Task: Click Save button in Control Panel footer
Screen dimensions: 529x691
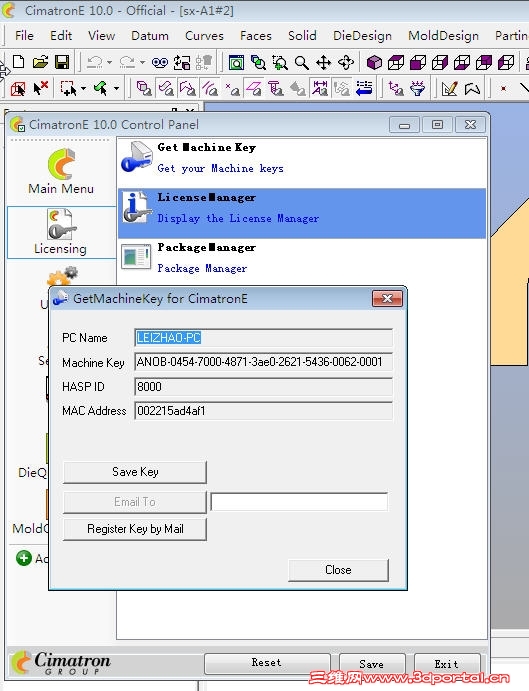Action: click(372, 664)
